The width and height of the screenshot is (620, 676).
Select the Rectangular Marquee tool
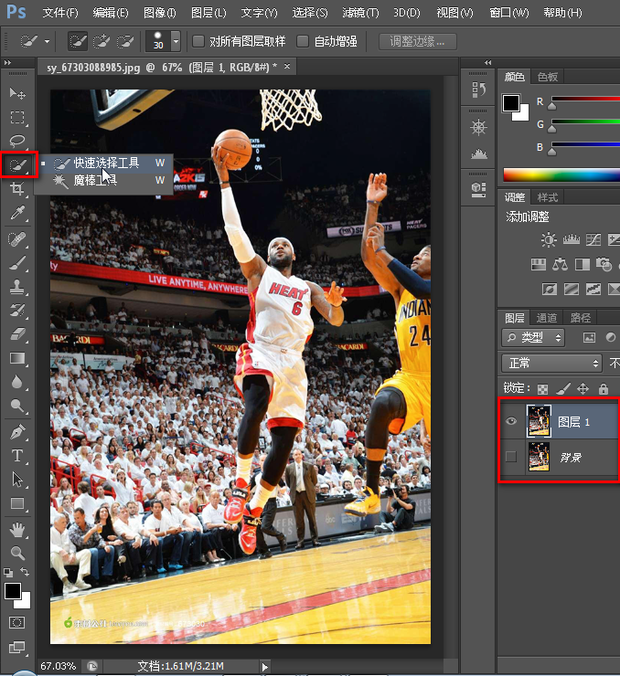pos(17,117)
